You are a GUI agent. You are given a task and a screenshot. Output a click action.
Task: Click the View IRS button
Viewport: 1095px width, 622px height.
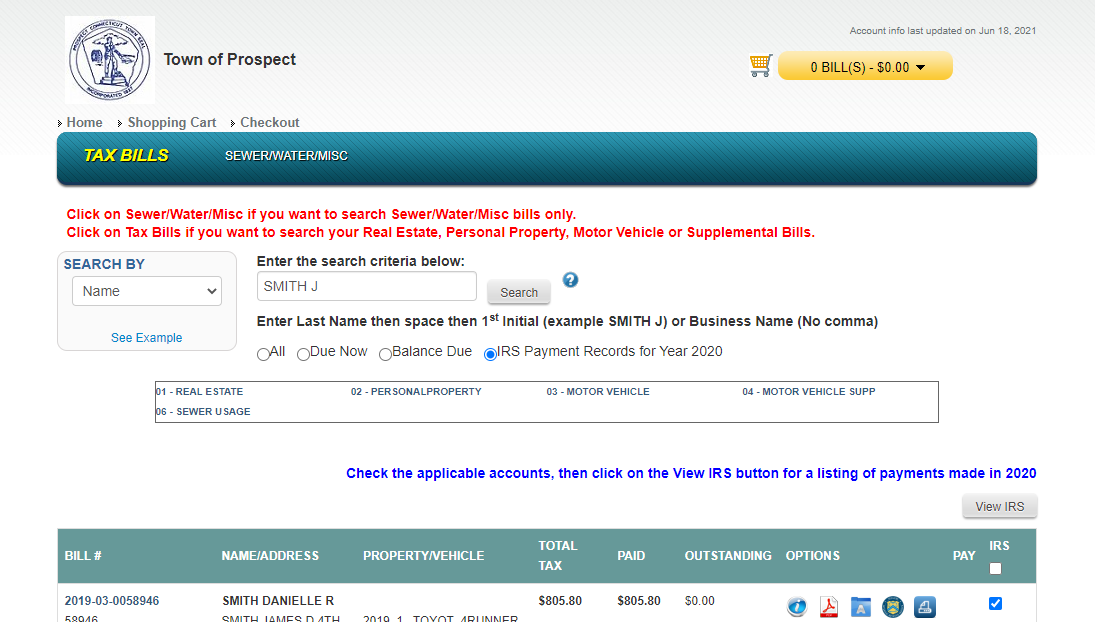[x=999, y=507]
